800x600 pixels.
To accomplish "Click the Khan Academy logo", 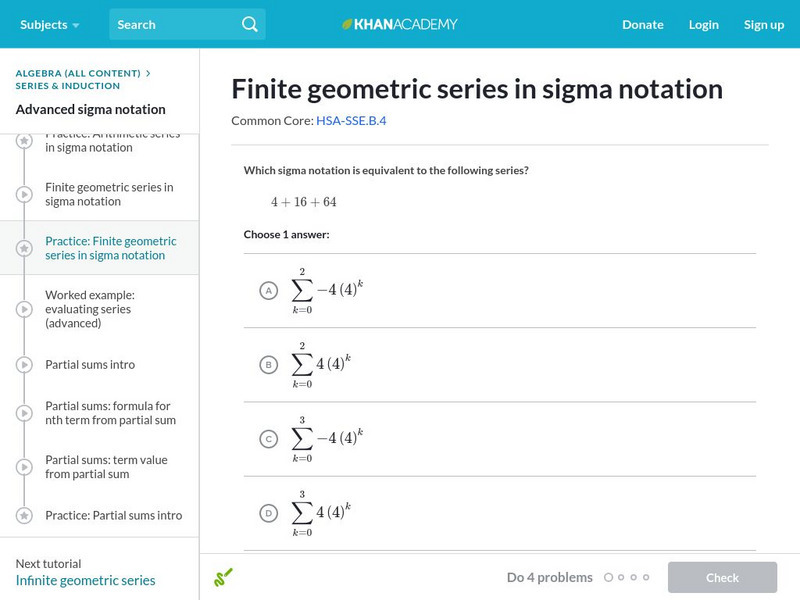I will pos(400,24).
